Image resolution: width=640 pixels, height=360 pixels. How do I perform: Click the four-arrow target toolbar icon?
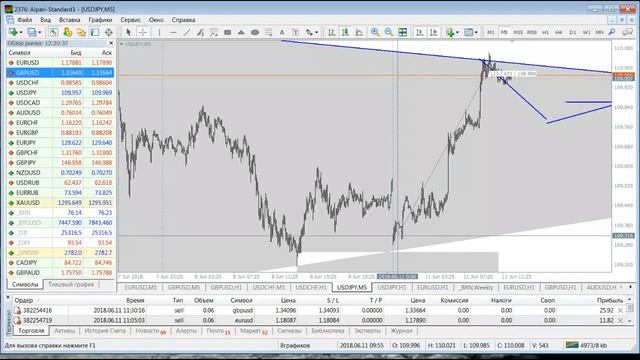pos(109,32)
